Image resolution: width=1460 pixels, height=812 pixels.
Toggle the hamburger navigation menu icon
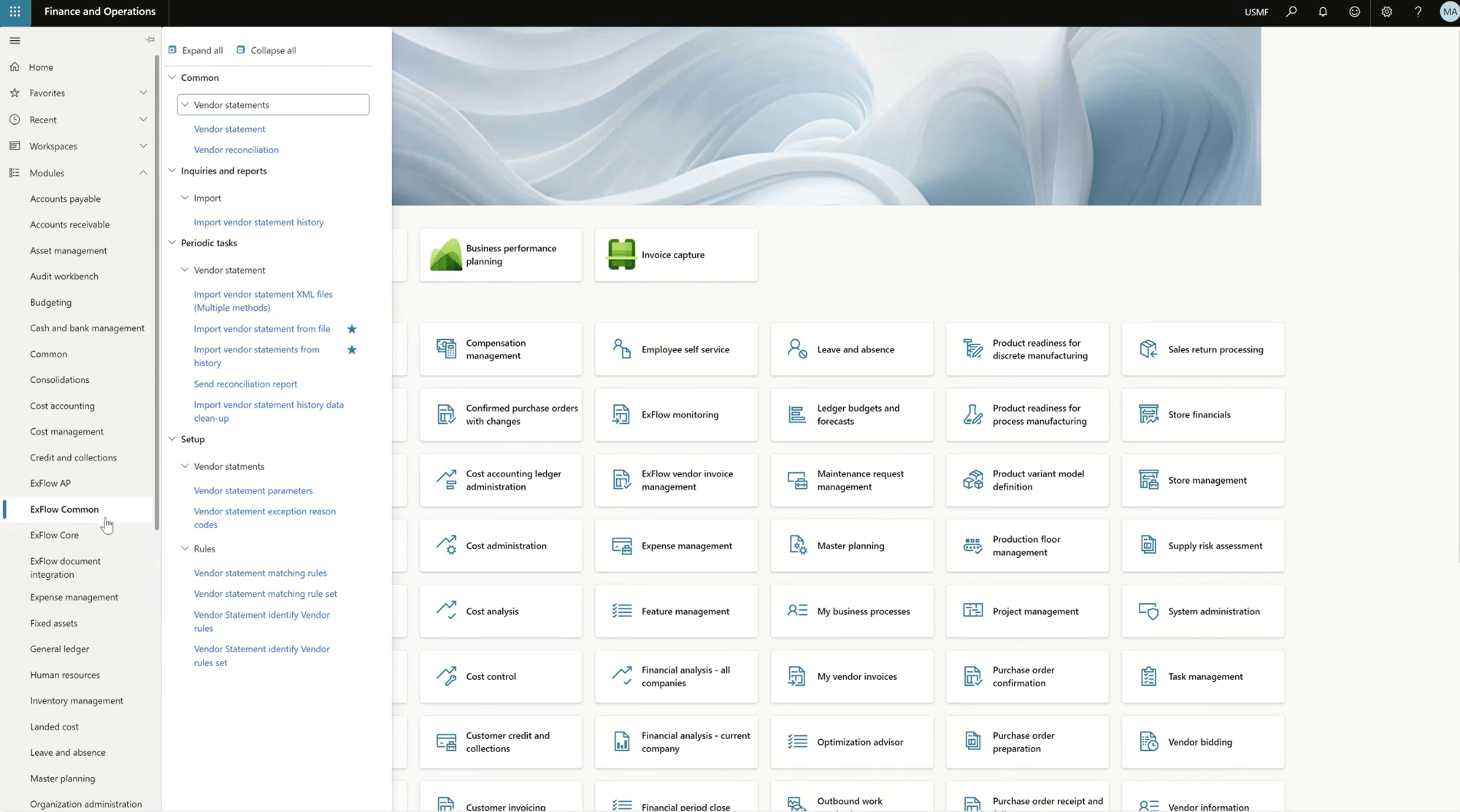(15, 41)
